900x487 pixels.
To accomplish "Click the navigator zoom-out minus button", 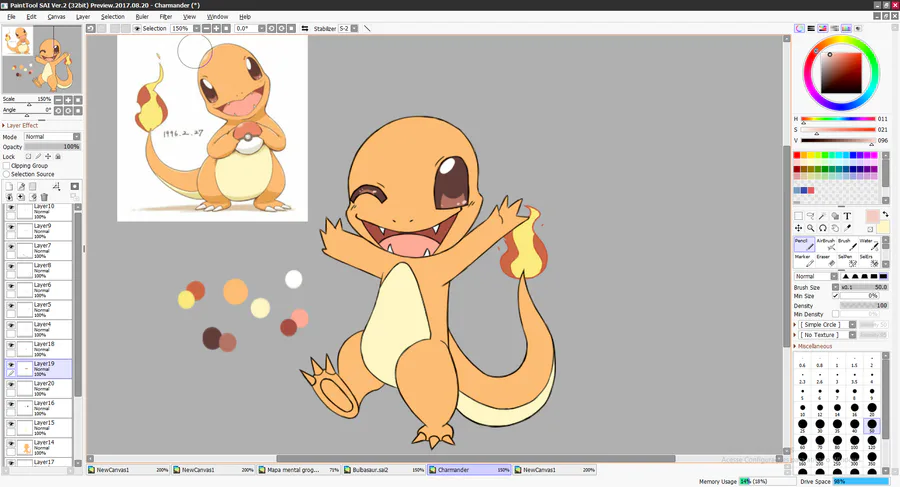I will (58, 100).
